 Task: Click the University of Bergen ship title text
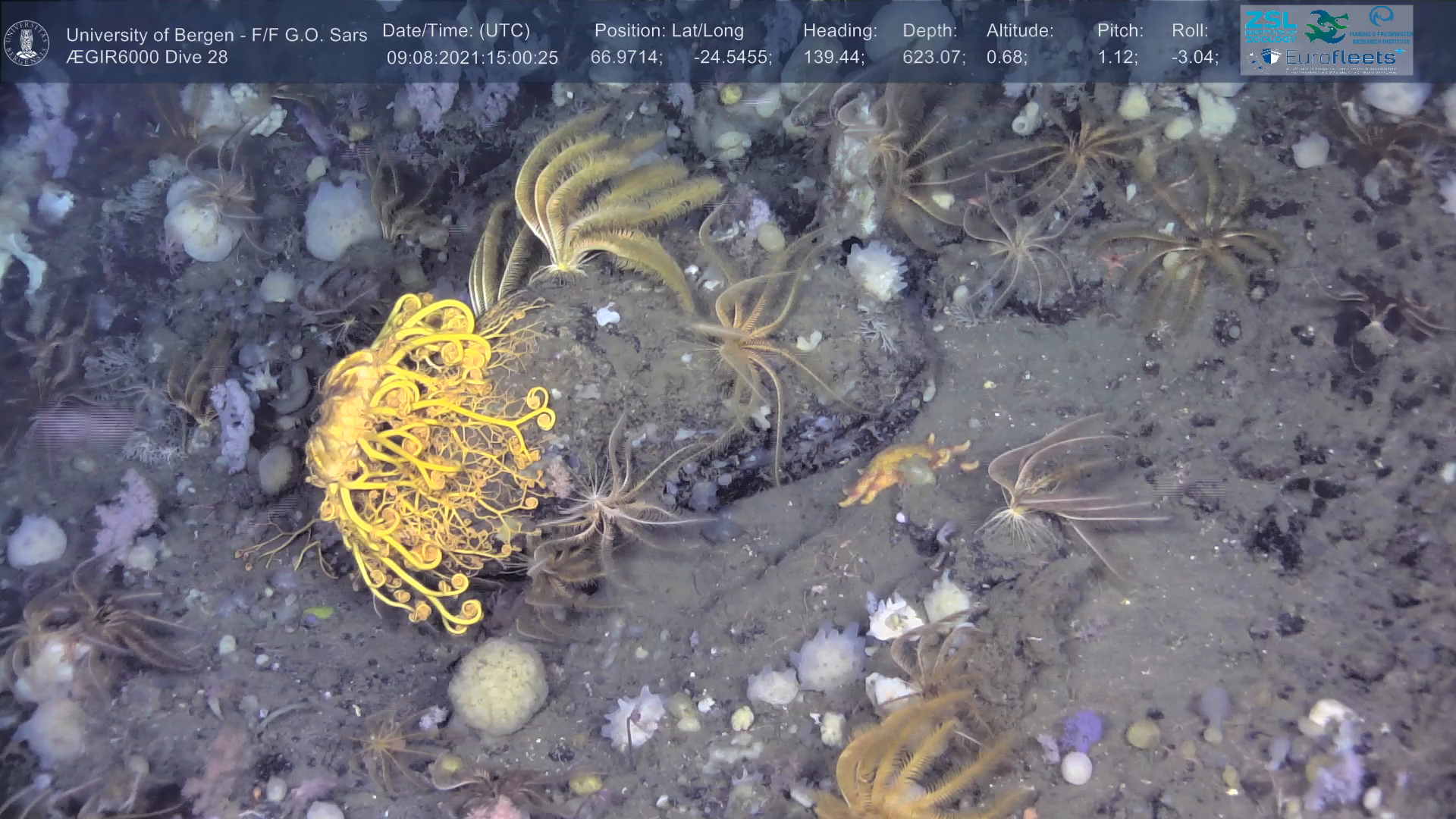[216, 35]
